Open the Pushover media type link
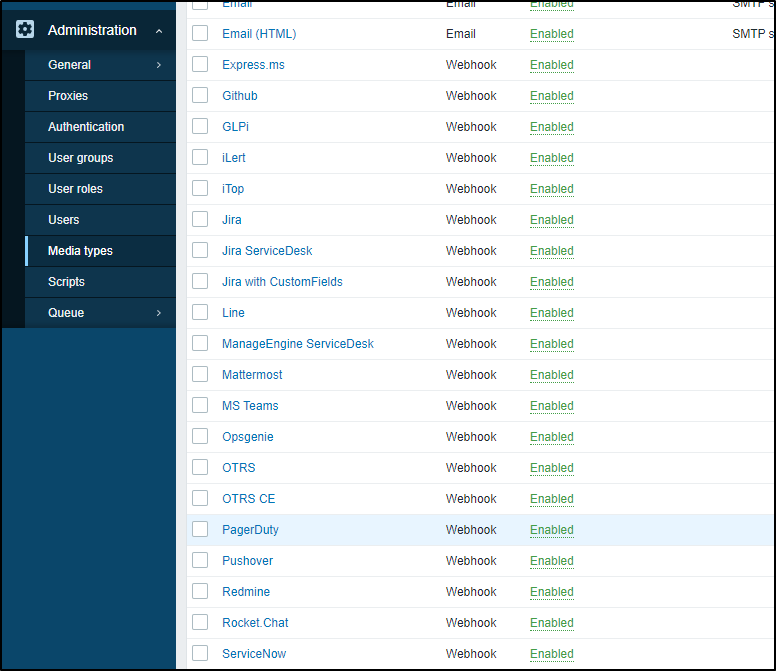The image size is (776, 671). pos(247,561)
